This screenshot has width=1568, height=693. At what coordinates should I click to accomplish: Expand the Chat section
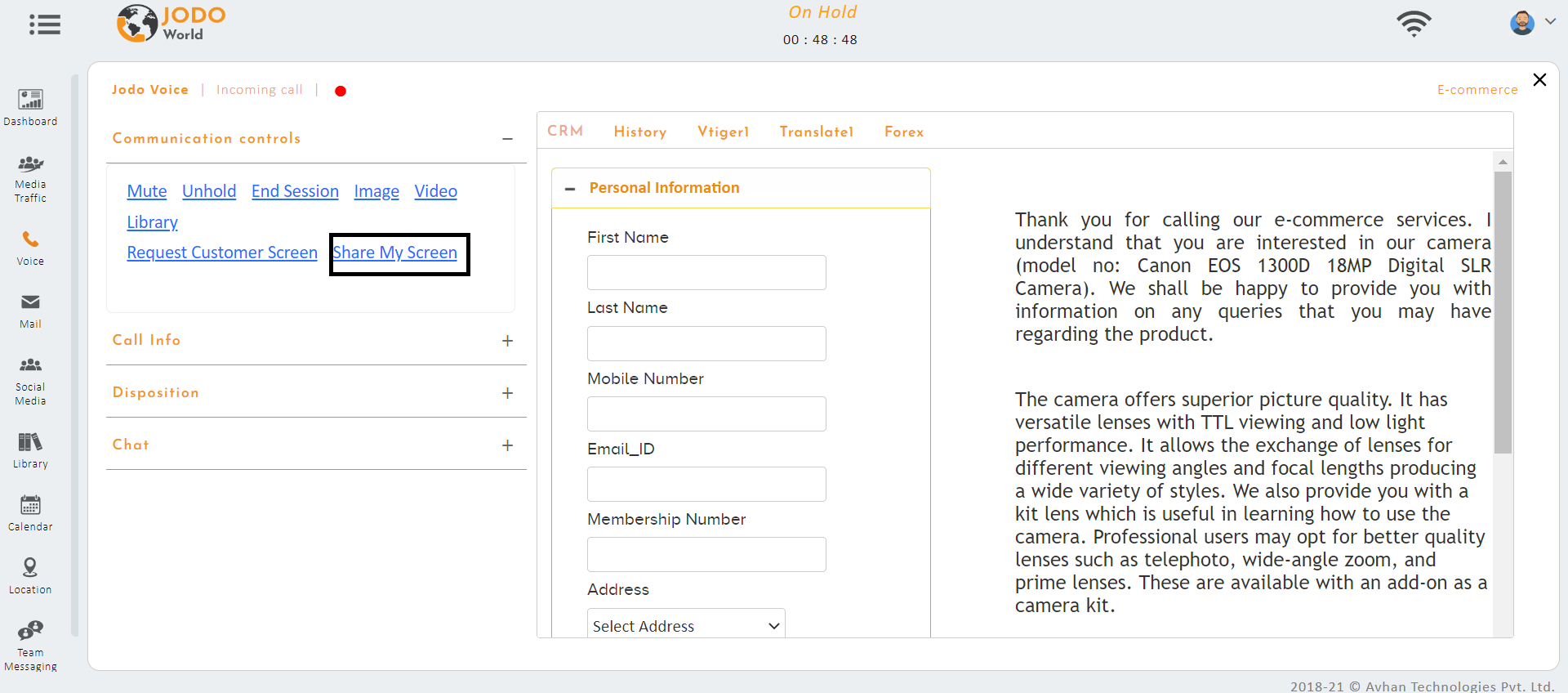507,445
